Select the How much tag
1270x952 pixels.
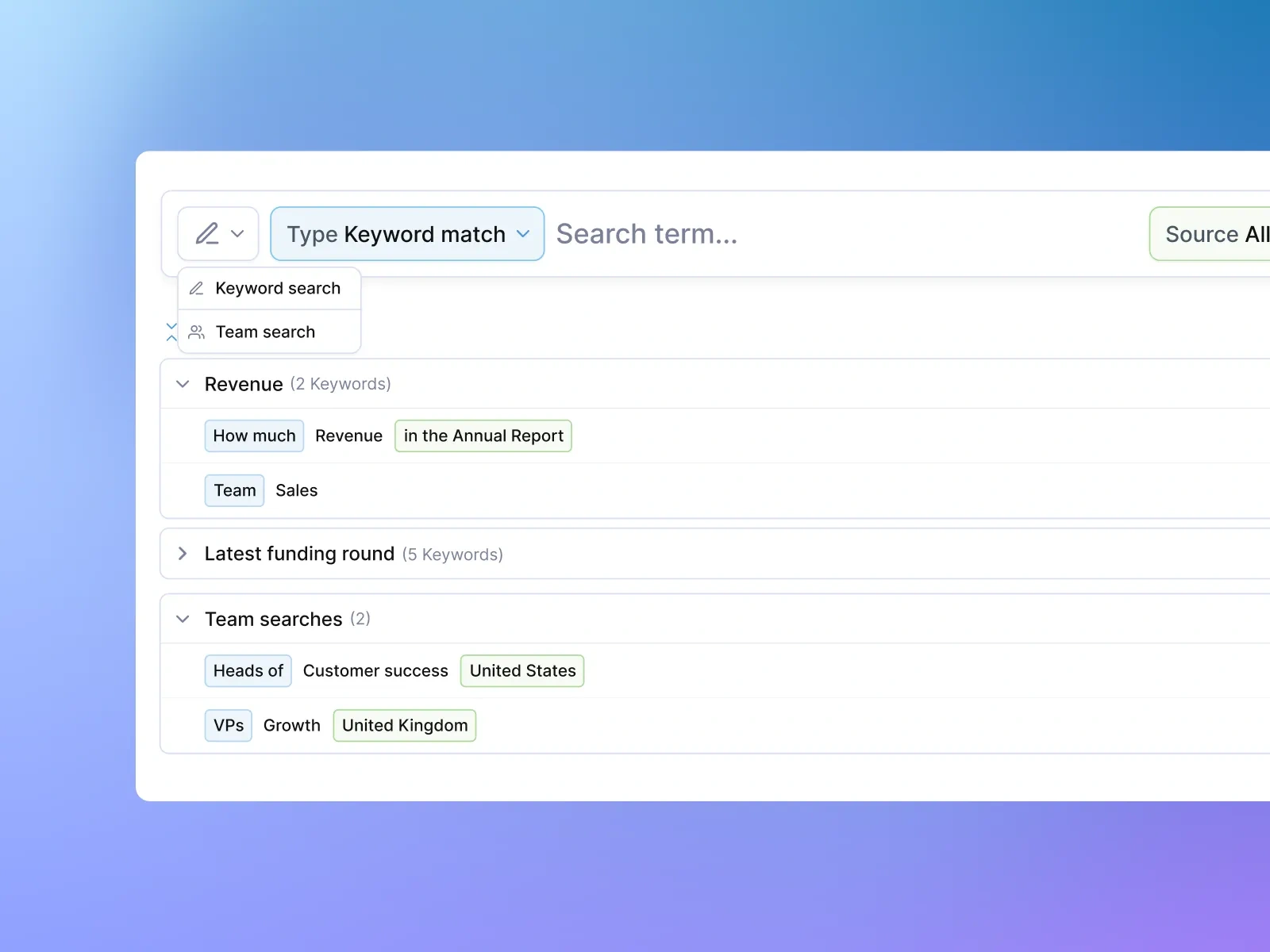point(254,436)
